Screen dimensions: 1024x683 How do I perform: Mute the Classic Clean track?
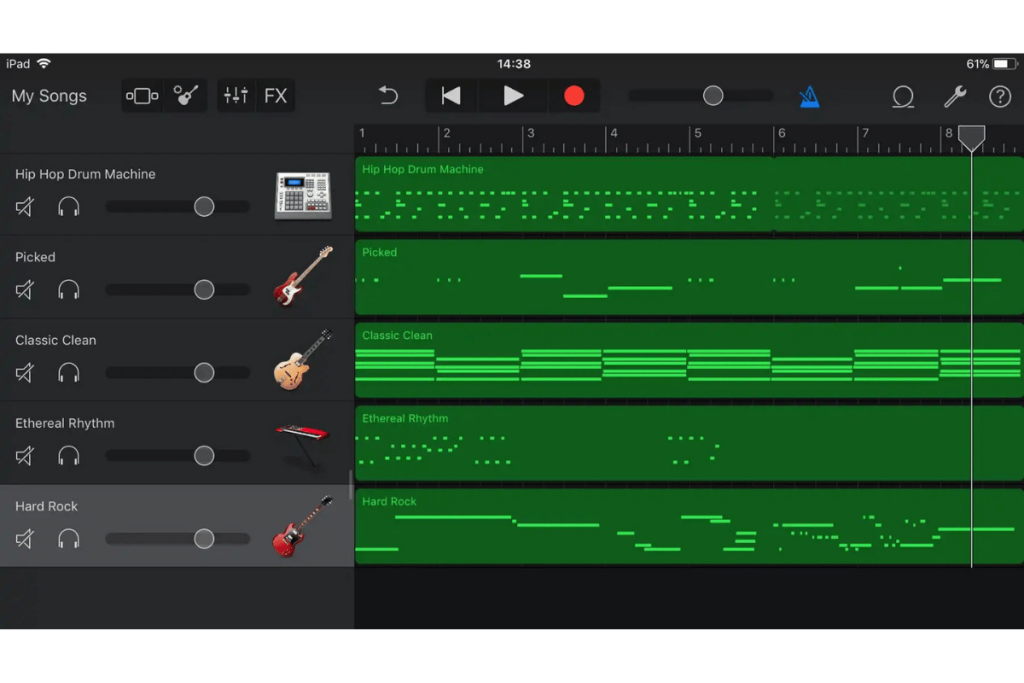point(25,373)
